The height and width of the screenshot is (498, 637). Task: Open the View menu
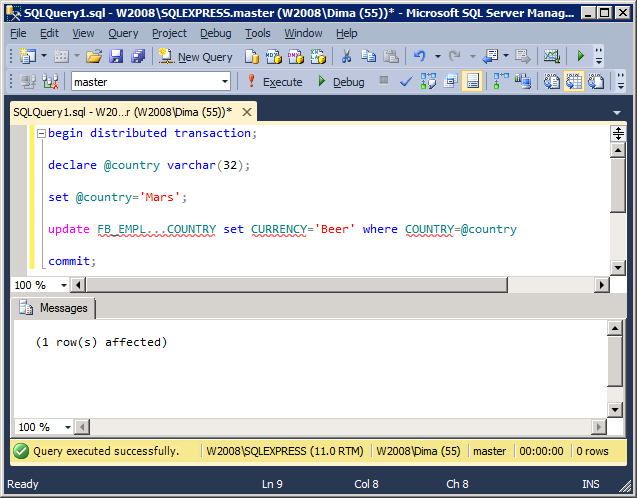point(83,33)
